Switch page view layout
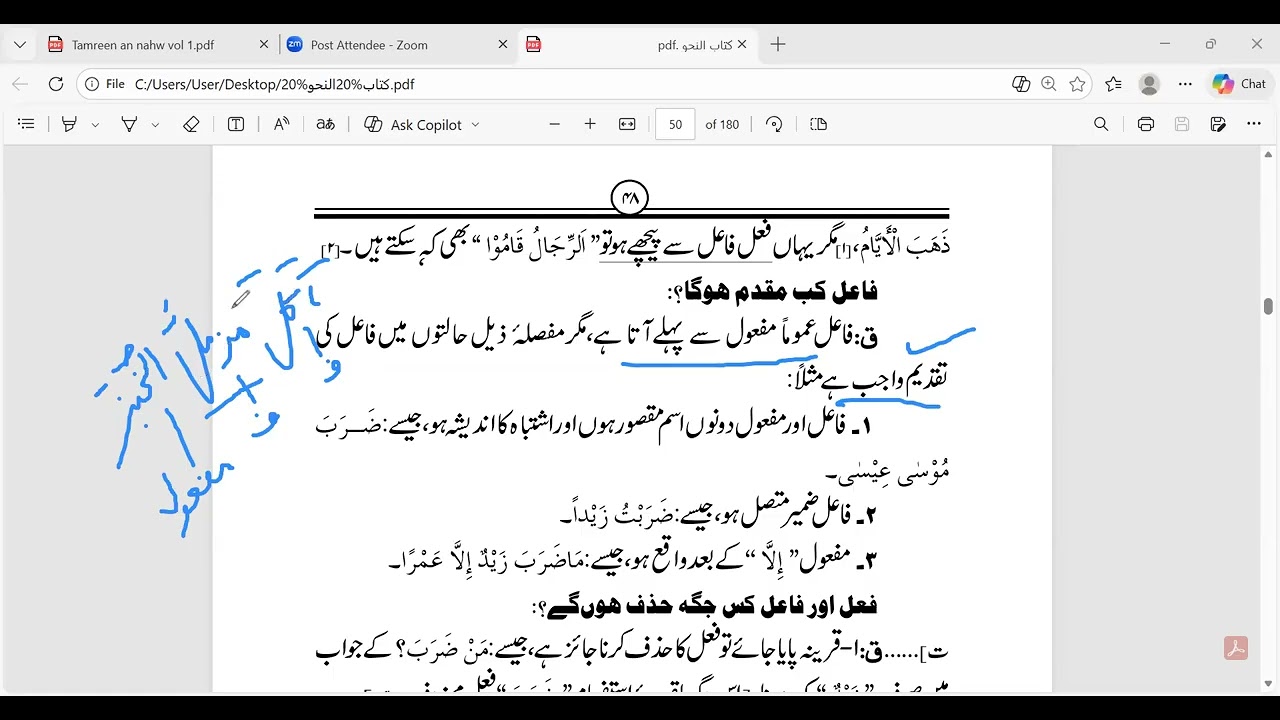The height and width of the screenshot is (720, 1280). click(819, 124)
